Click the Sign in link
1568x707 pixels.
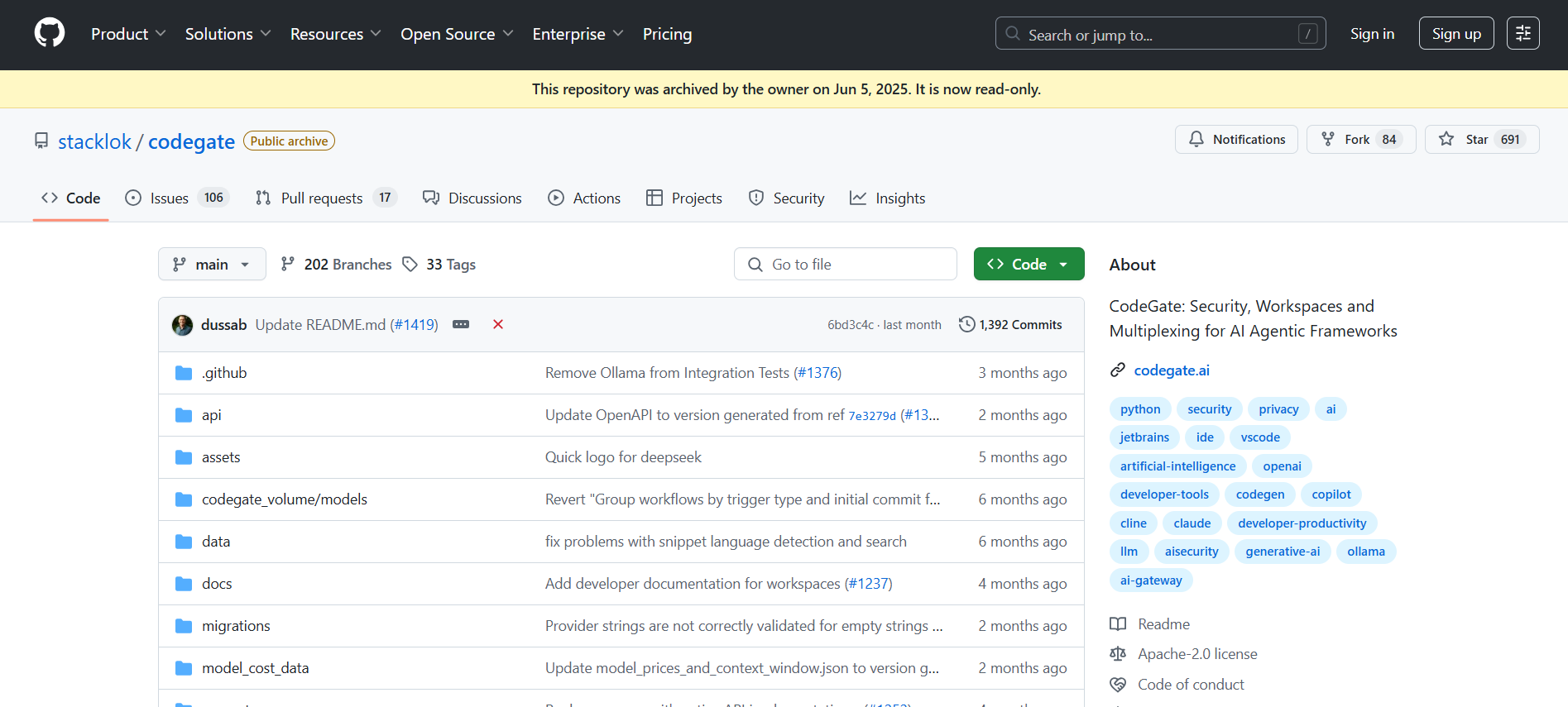tap(1372, 34)
